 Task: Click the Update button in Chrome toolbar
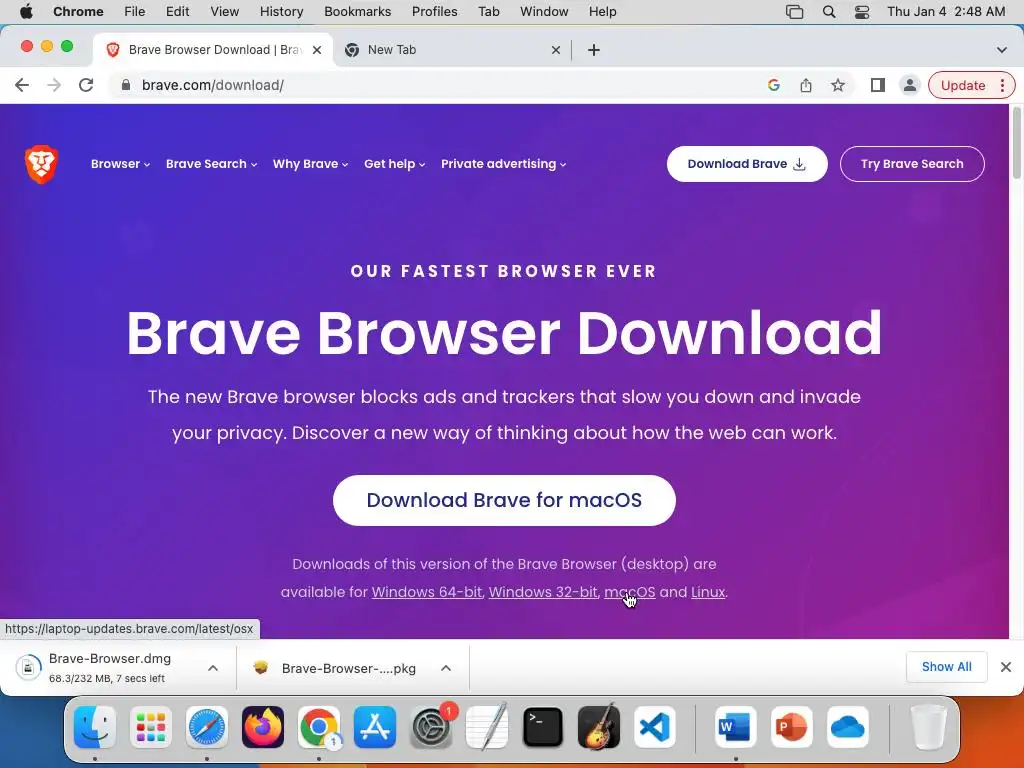[x=963, y=85]
